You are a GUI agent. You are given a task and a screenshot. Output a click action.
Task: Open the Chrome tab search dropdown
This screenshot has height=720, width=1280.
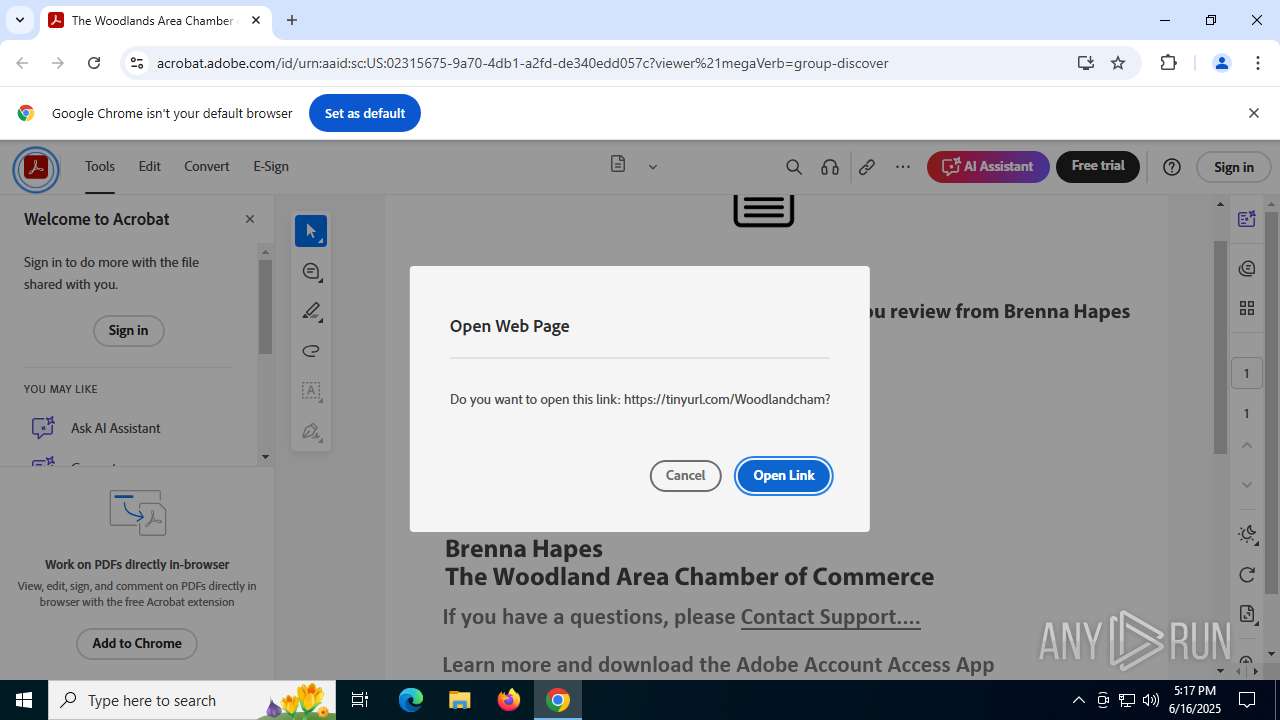point(19,20)
